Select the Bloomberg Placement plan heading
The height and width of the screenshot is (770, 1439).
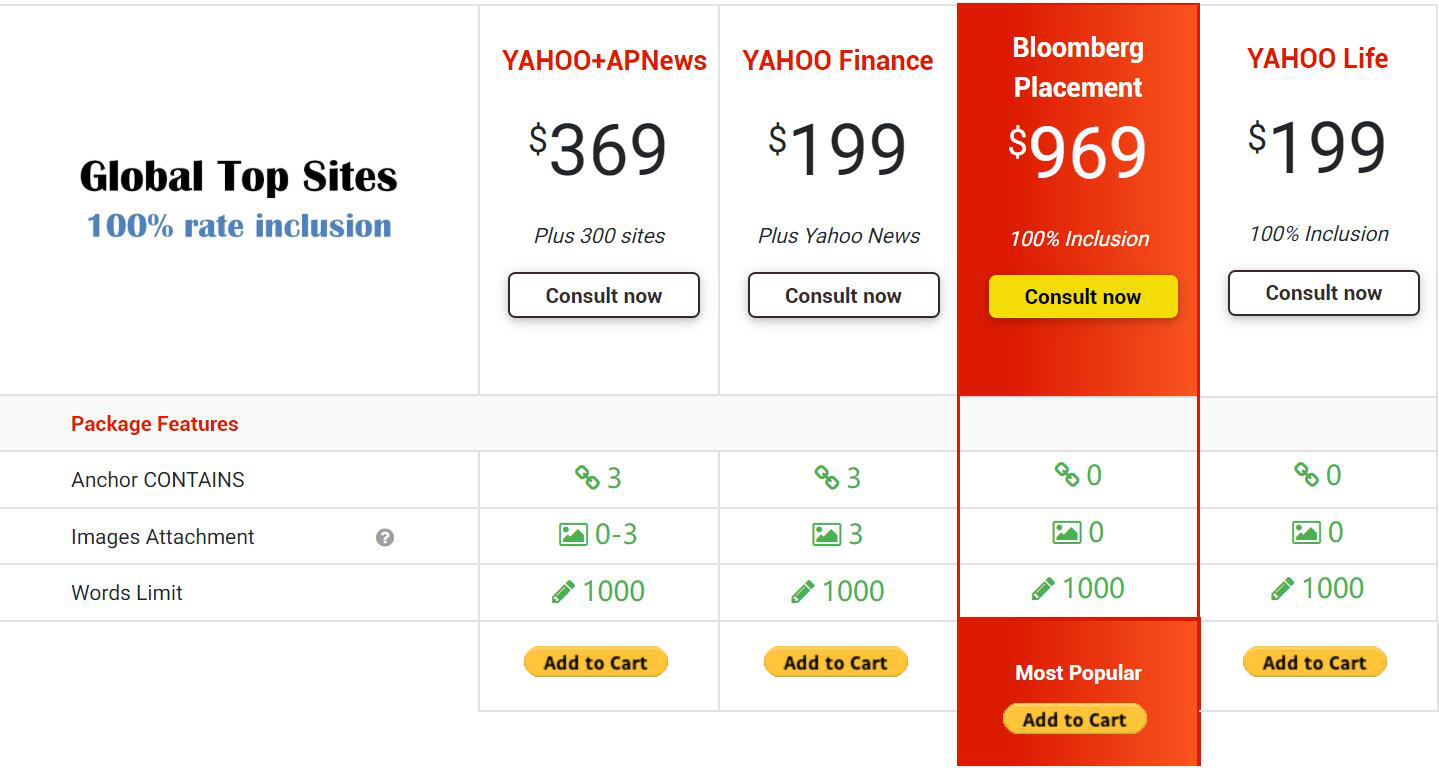click(1078, 67)
